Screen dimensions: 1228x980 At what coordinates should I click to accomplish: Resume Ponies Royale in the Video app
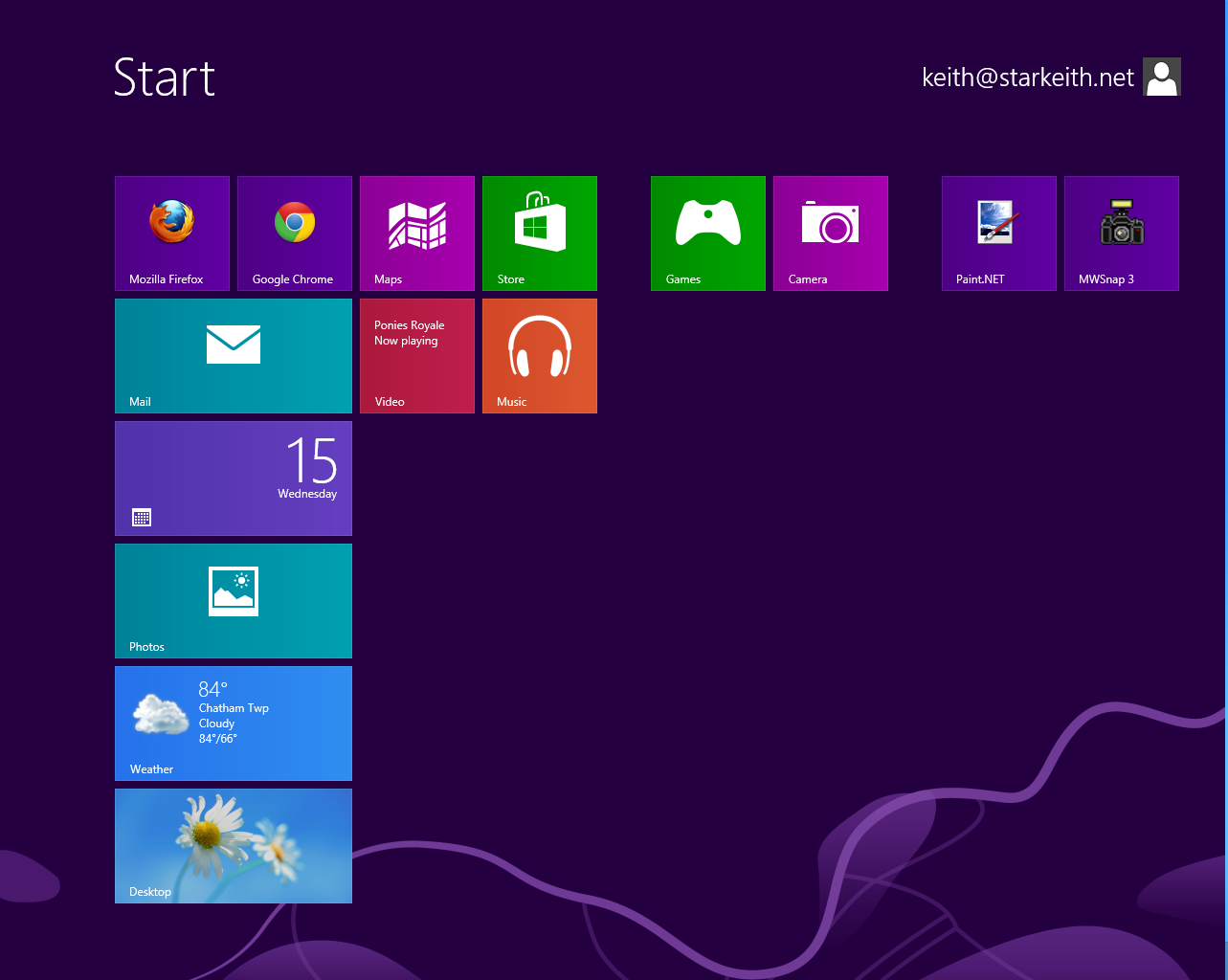tap(416, 355)
